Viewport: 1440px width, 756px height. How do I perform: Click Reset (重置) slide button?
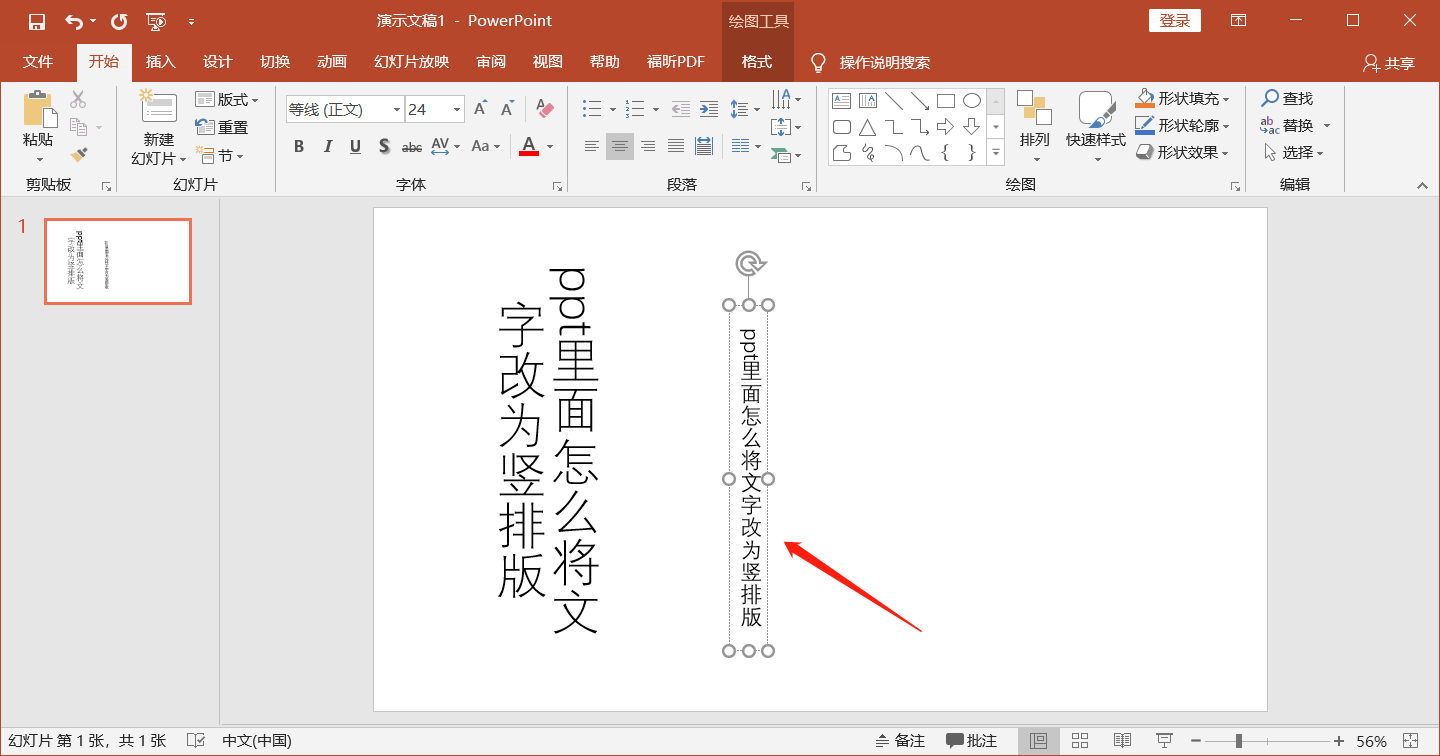222,127
